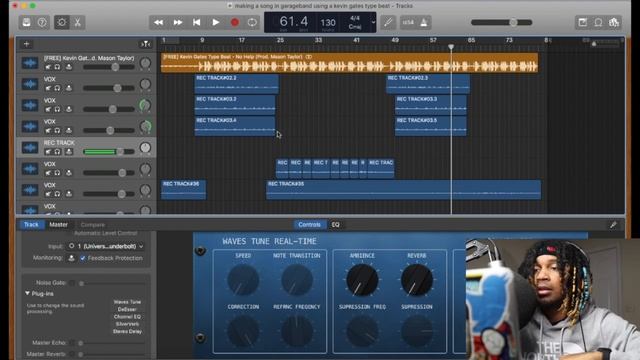Click the Kevin Gates track volume slider
Image resolution: width=640 pixels, height=360 pixels.
[x=109, y=67]
